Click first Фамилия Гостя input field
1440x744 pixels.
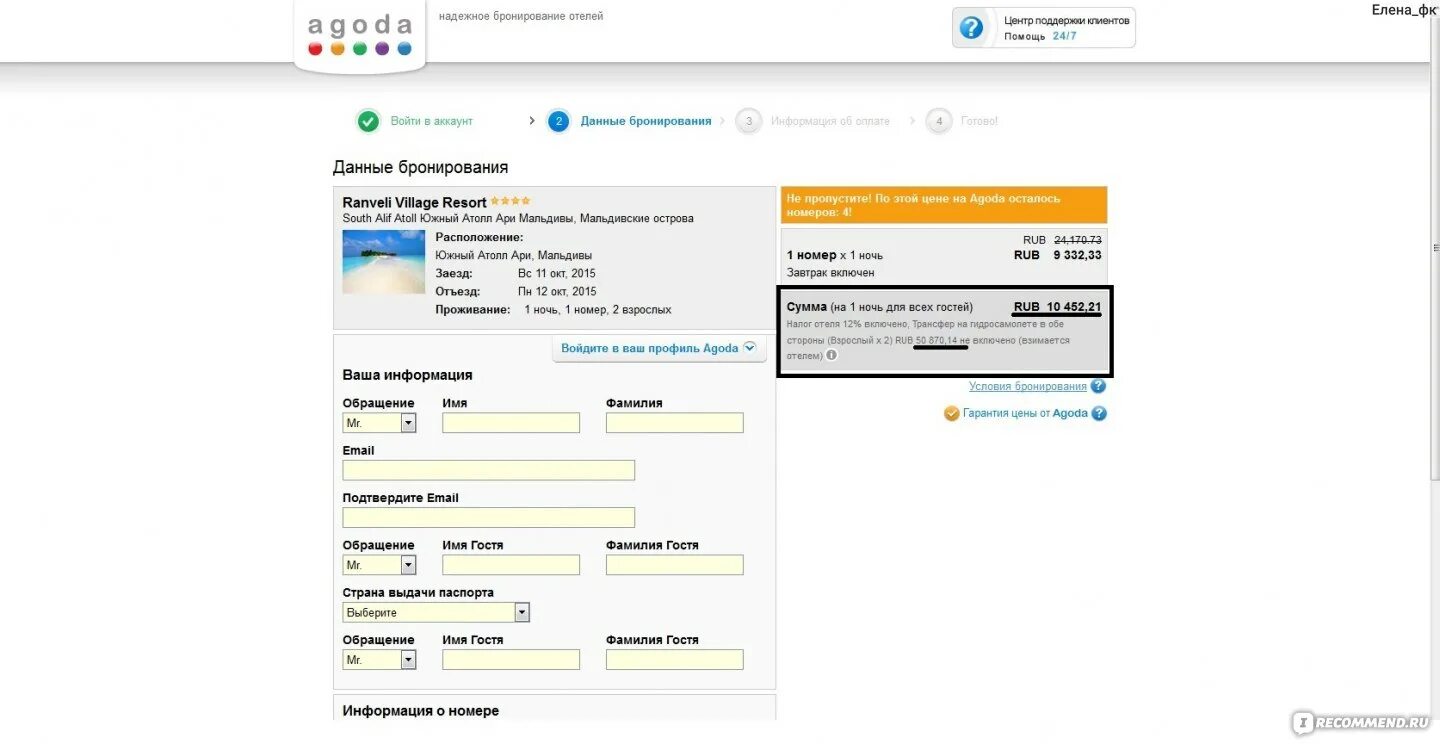tap(675, 565)
